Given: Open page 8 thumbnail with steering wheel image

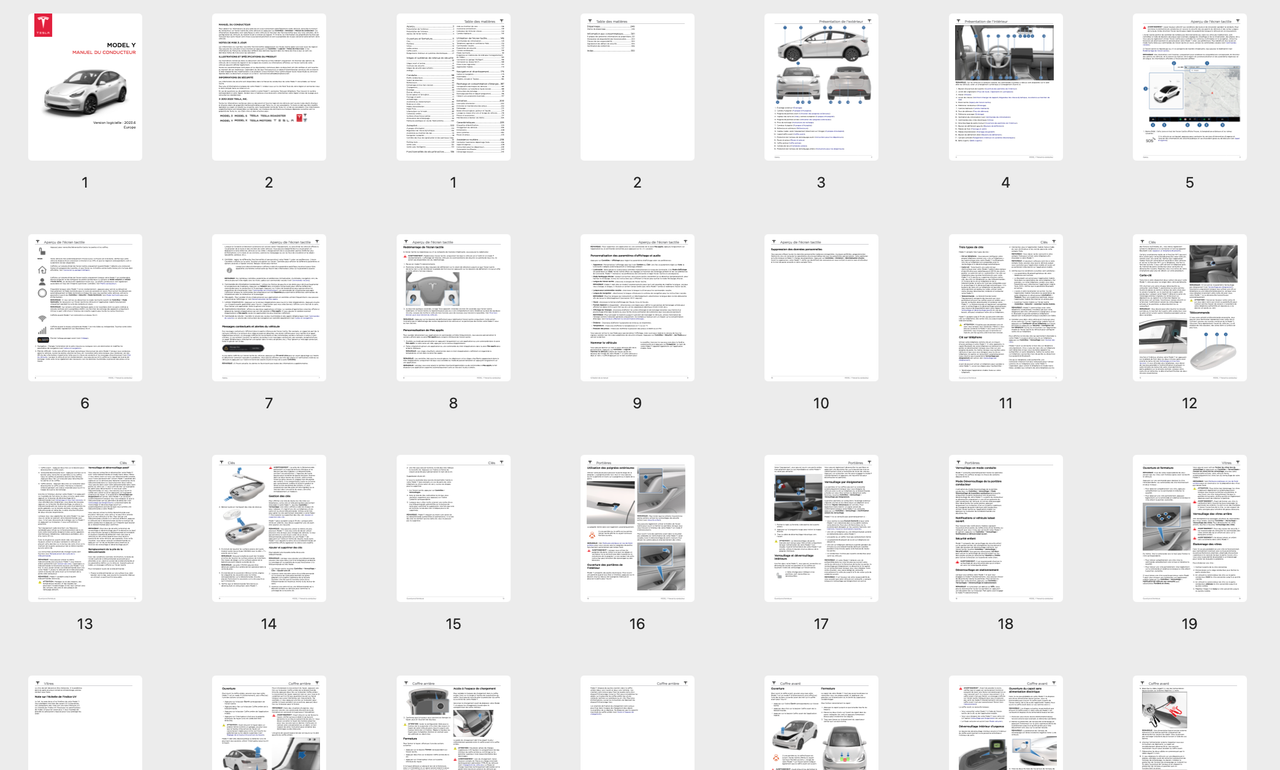Looking at the screenshot, I should pyautogui.click(x=453, y=308).
